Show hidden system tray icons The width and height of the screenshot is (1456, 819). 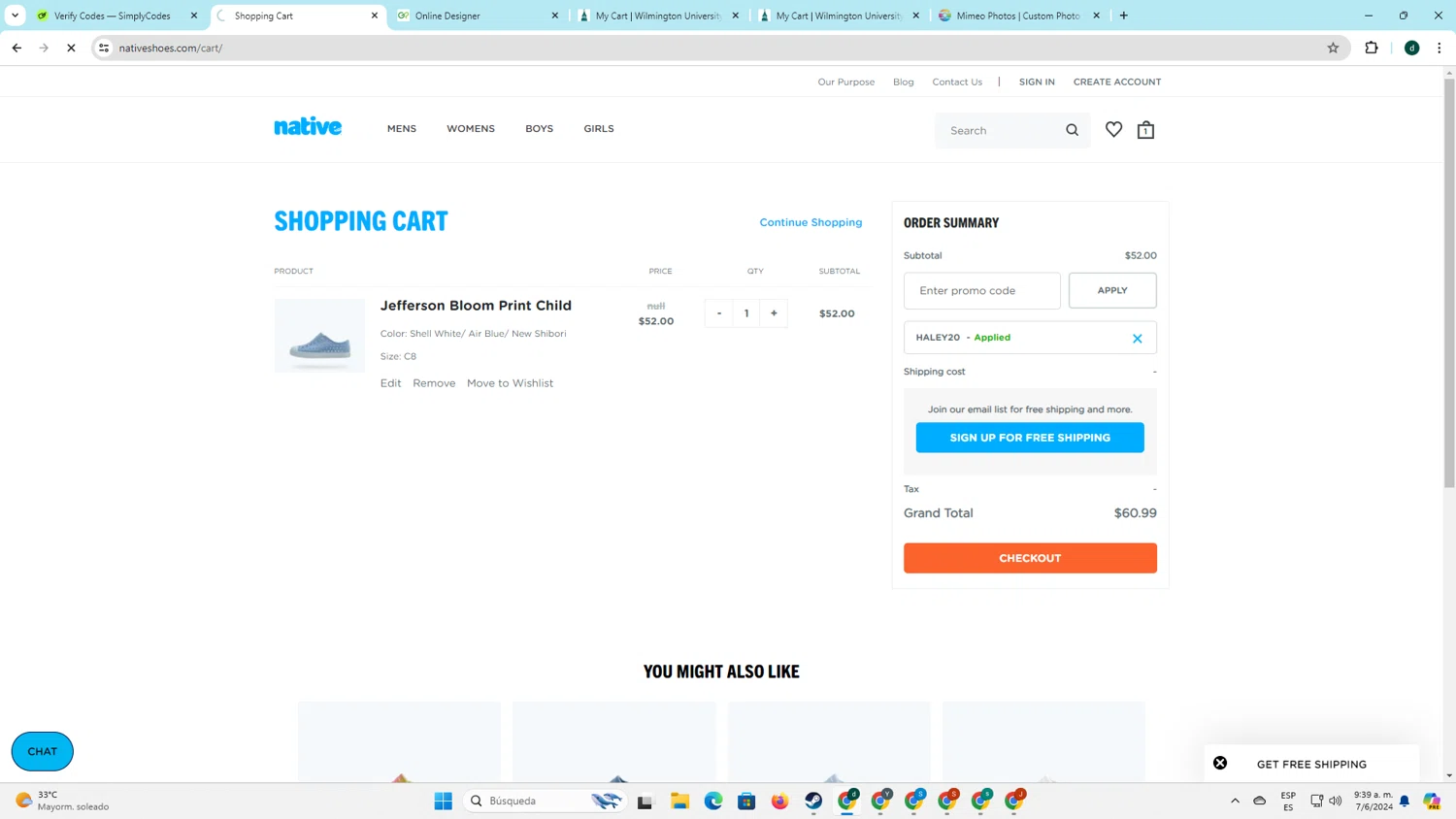tap(1235, 801)
